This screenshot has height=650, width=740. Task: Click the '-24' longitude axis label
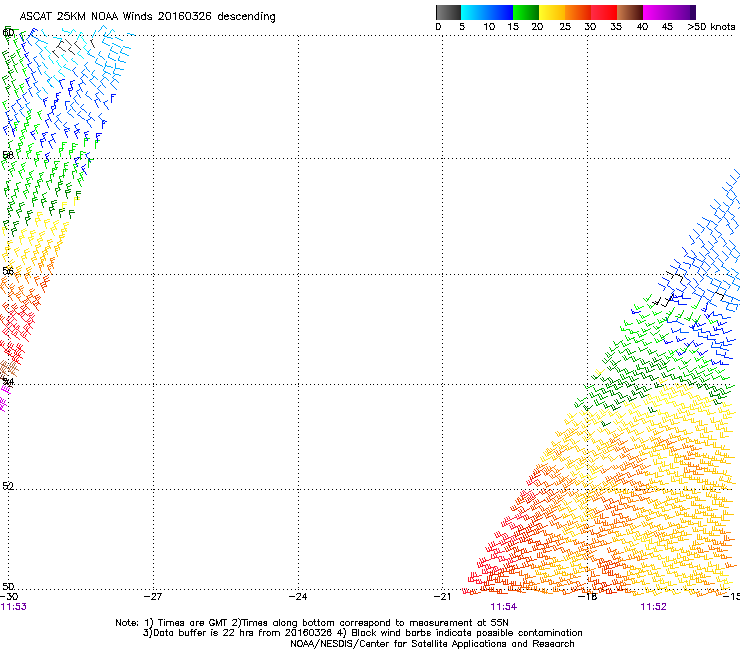tap(298, 597)
